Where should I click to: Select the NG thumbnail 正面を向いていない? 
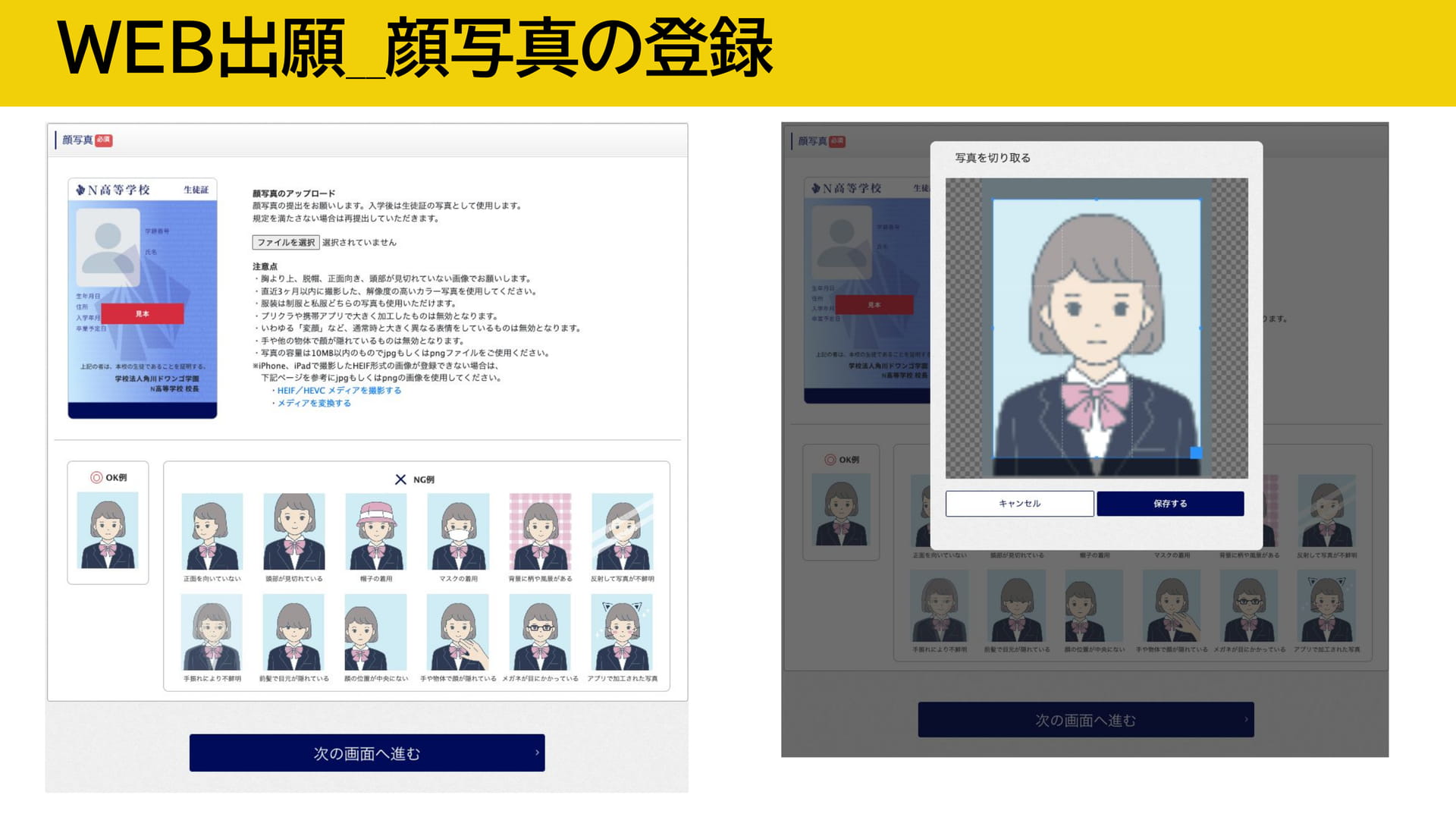click(212, 531)
